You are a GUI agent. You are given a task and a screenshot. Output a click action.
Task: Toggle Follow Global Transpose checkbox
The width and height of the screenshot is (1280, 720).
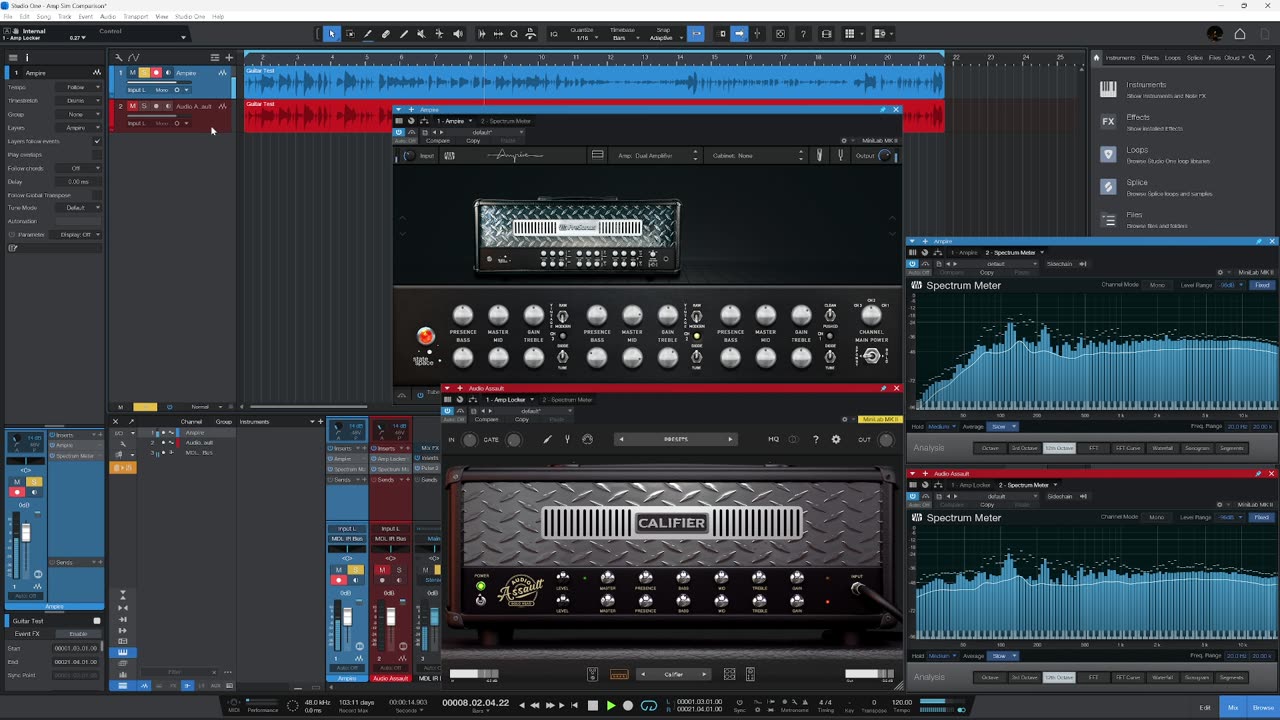[x=97, y=195]
